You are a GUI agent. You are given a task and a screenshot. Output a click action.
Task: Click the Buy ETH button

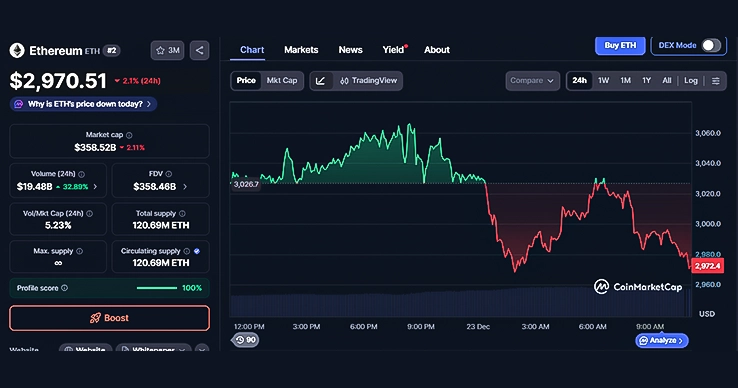[620, 46]
